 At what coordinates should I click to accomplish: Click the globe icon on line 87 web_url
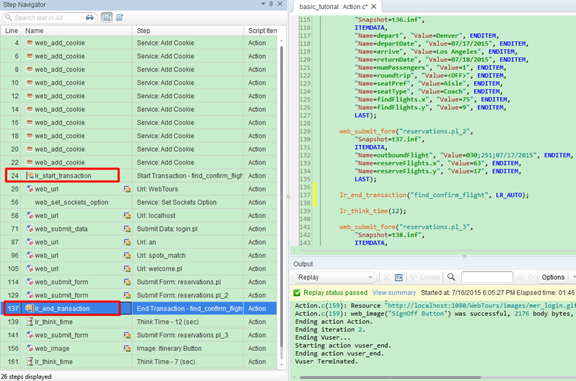(x=30, y=242)
